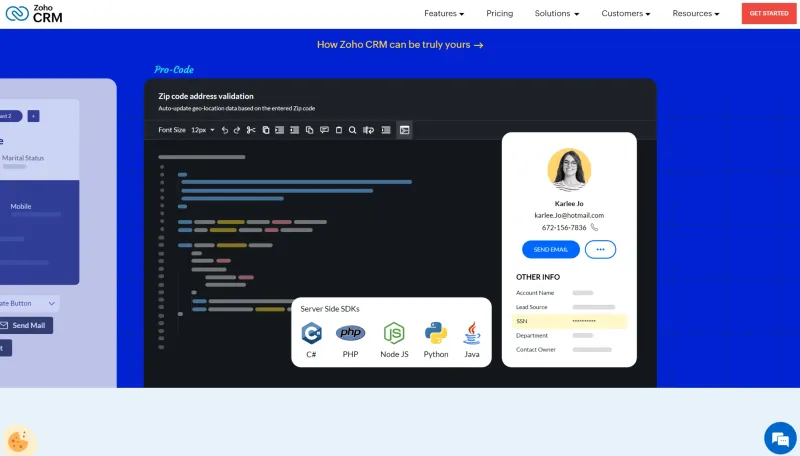This screenshot has height=456, width=800.
Task: Select the PHP SDK icon
Action: pyautogui.click(x=351, y=333)
